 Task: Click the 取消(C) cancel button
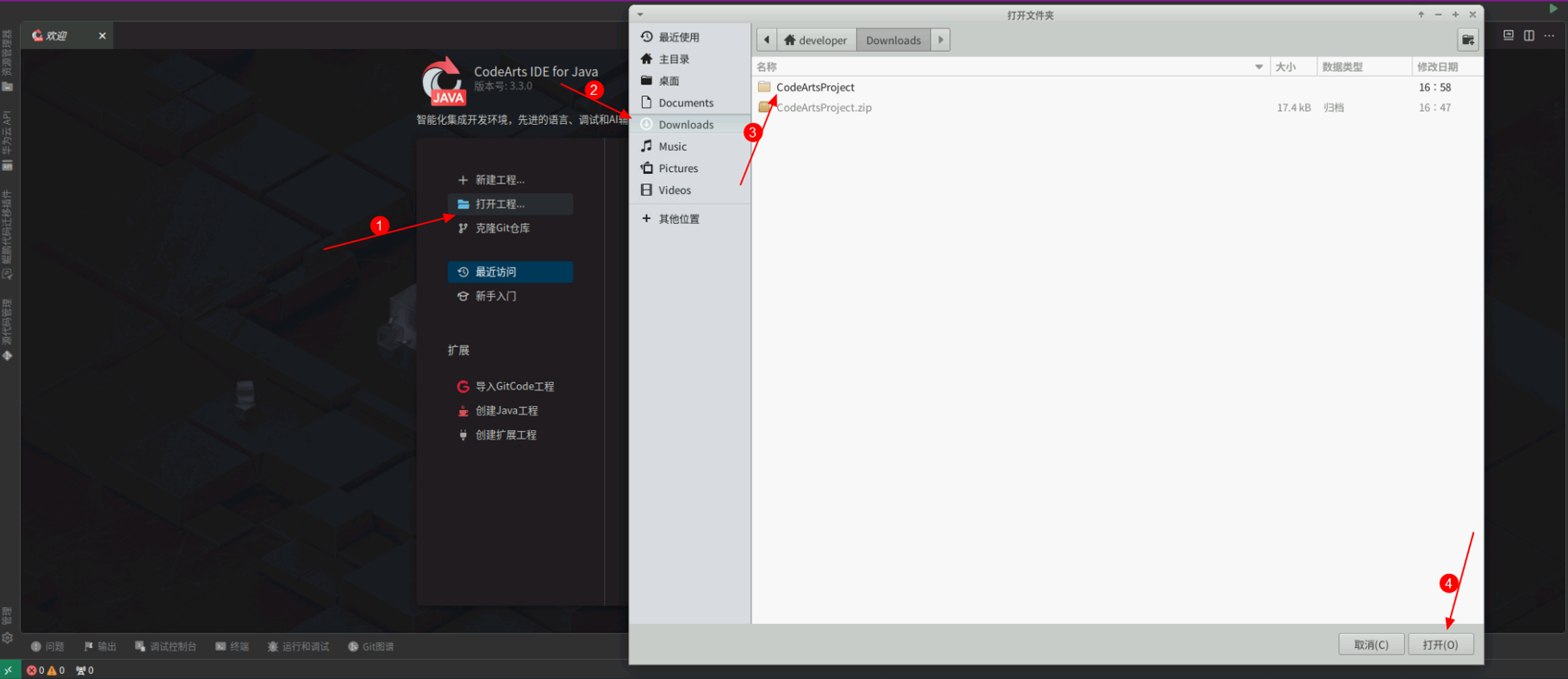coord(1372,645)
